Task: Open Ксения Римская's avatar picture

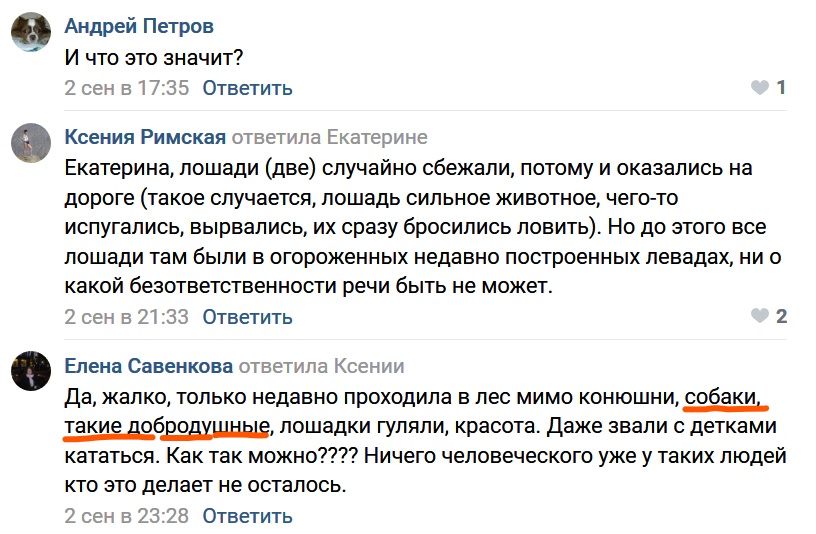Action: point(31,143)
